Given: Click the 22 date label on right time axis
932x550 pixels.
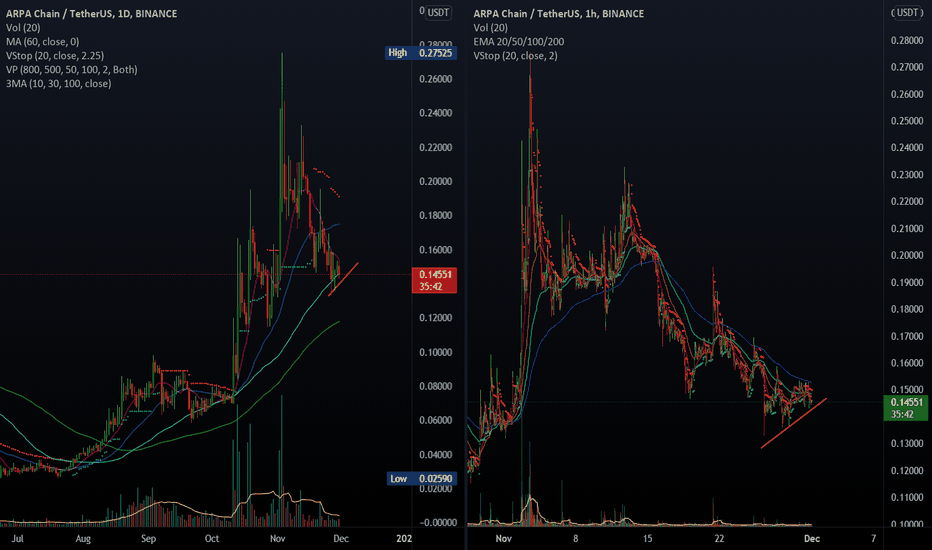Looking at the screenshot, I should [x=719, y=539].
